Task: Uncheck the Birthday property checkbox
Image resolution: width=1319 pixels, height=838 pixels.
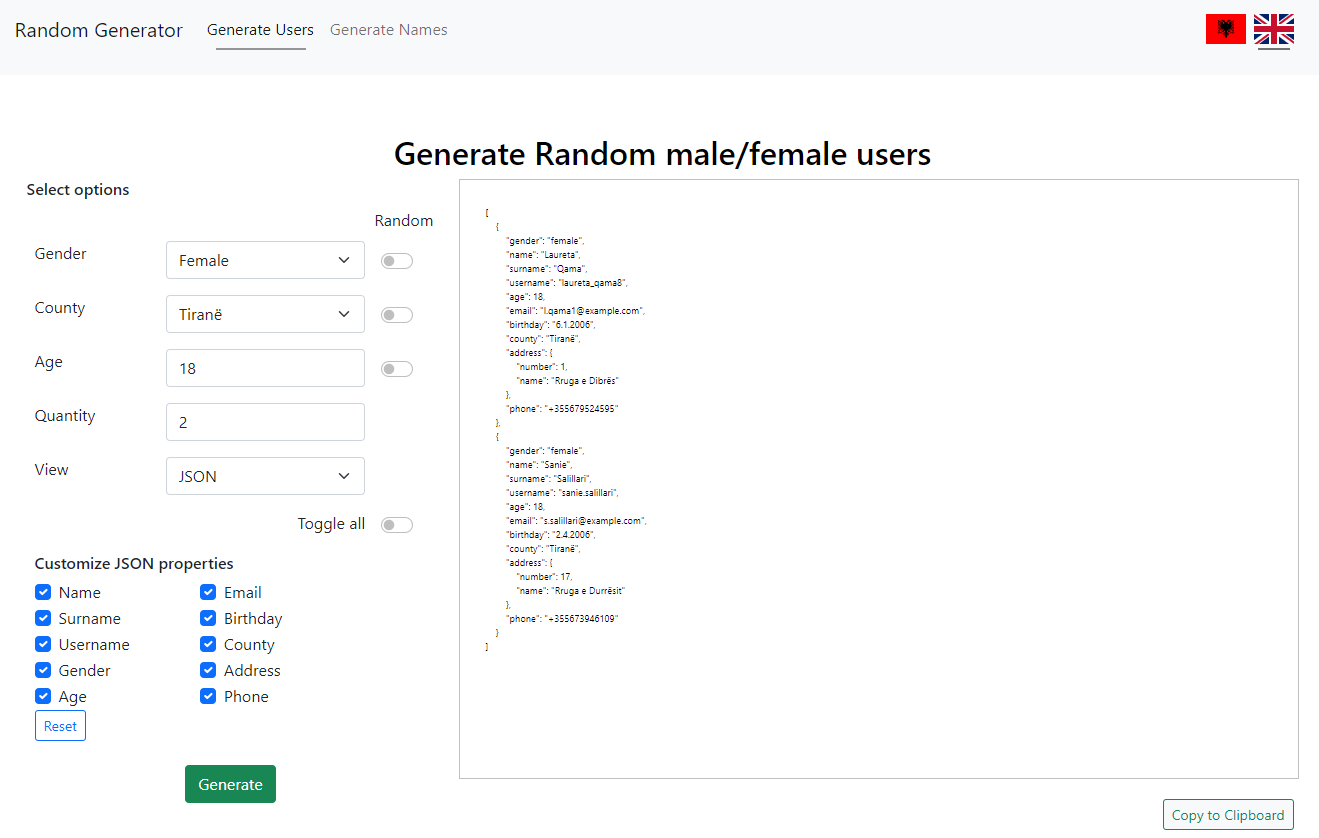Action: pyautogui.click(x=208, y=618)
